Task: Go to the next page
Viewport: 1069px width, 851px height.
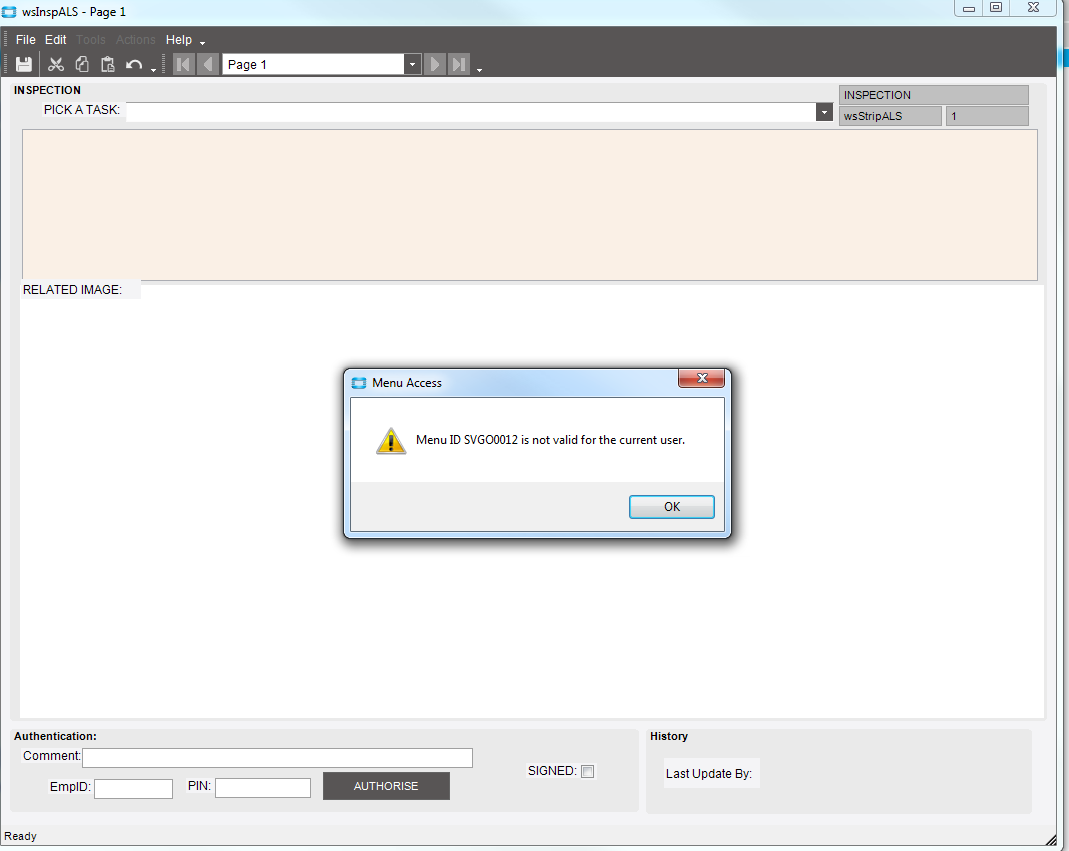Action: pyautogui.click(x=434, y=64)
